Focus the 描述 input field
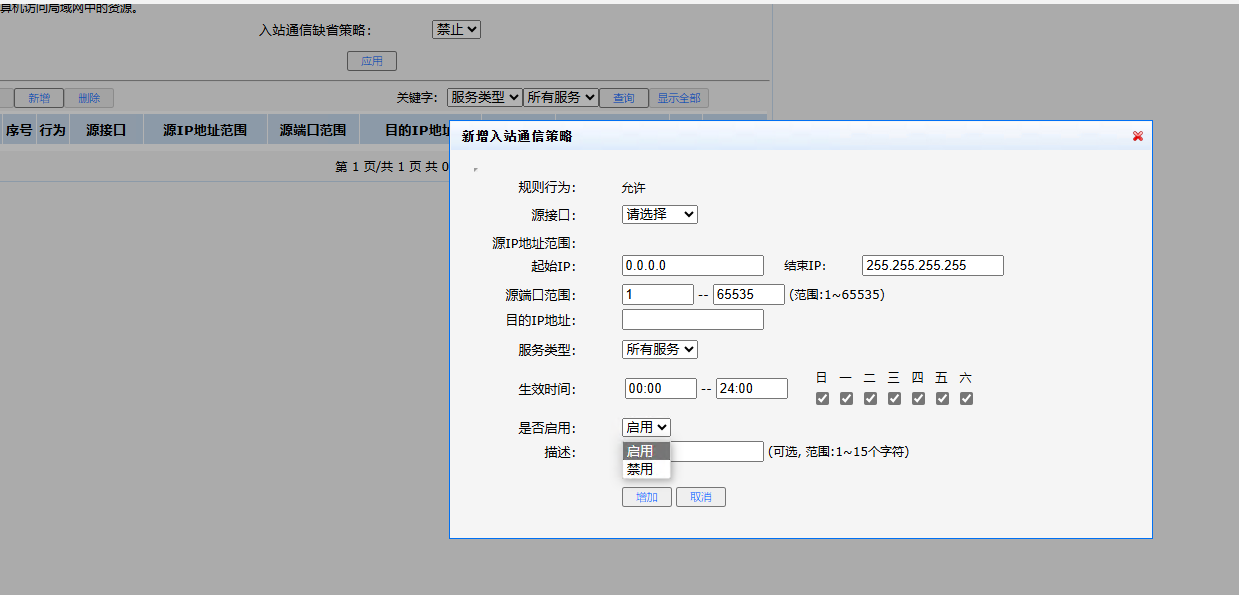1239x595 pixels. click(x=717, y=451)
